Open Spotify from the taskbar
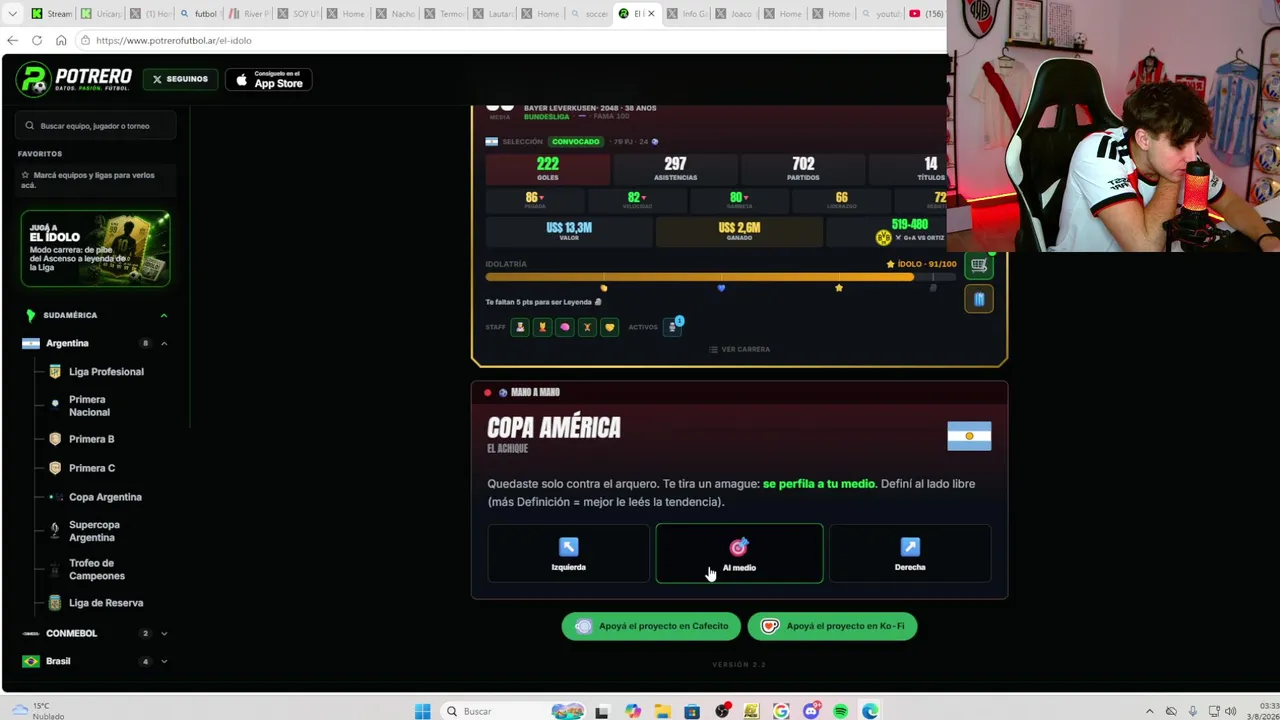 point(841,711)
